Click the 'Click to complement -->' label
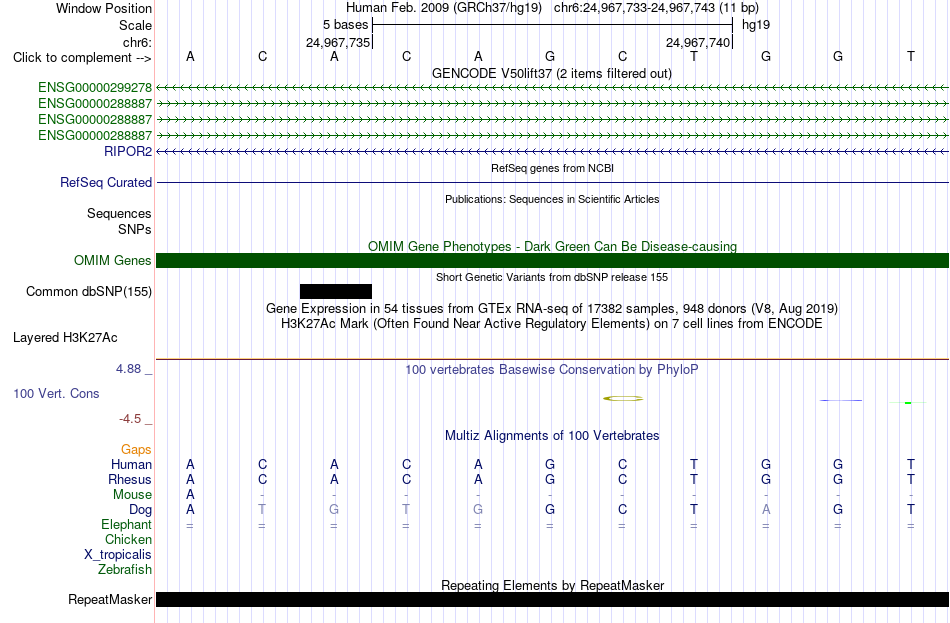 coord(82,58)
